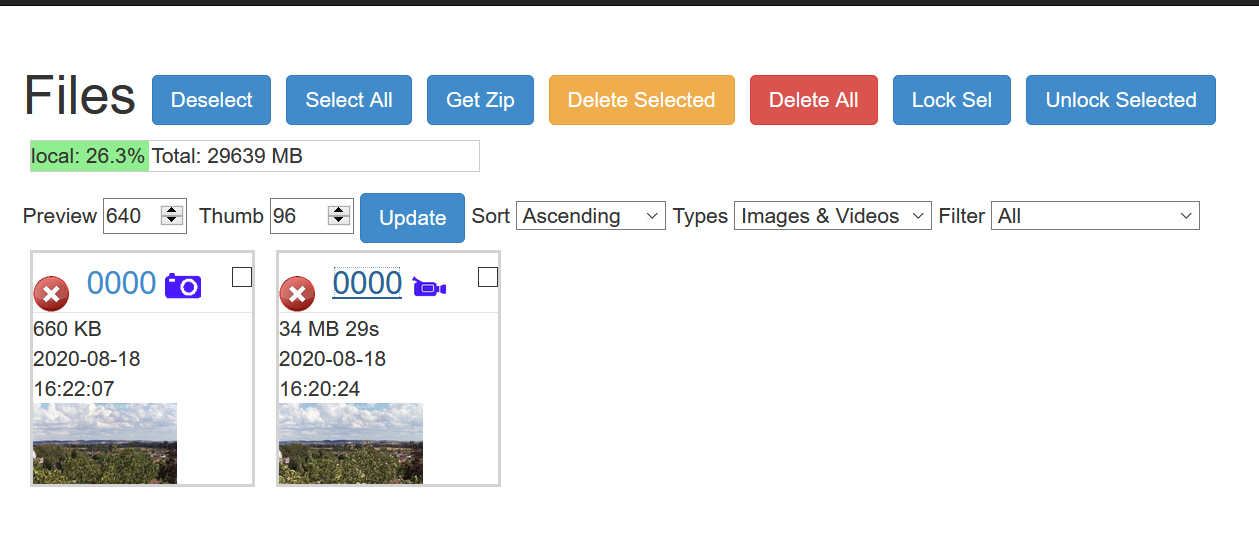Image resolution: width=1259 pixels, height=534 pixels.
Task: Open the Sort dropdown showing Ascending
Action: point(591,216)
